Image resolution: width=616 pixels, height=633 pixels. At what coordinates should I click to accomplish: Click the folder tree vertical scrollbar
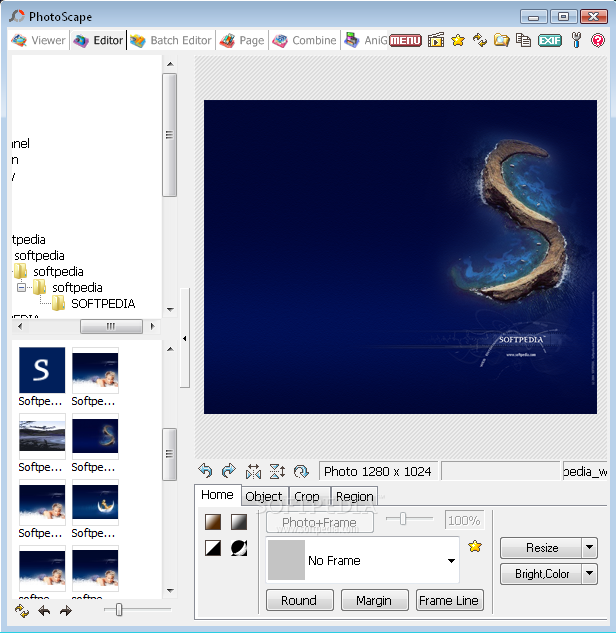point(170,135)
